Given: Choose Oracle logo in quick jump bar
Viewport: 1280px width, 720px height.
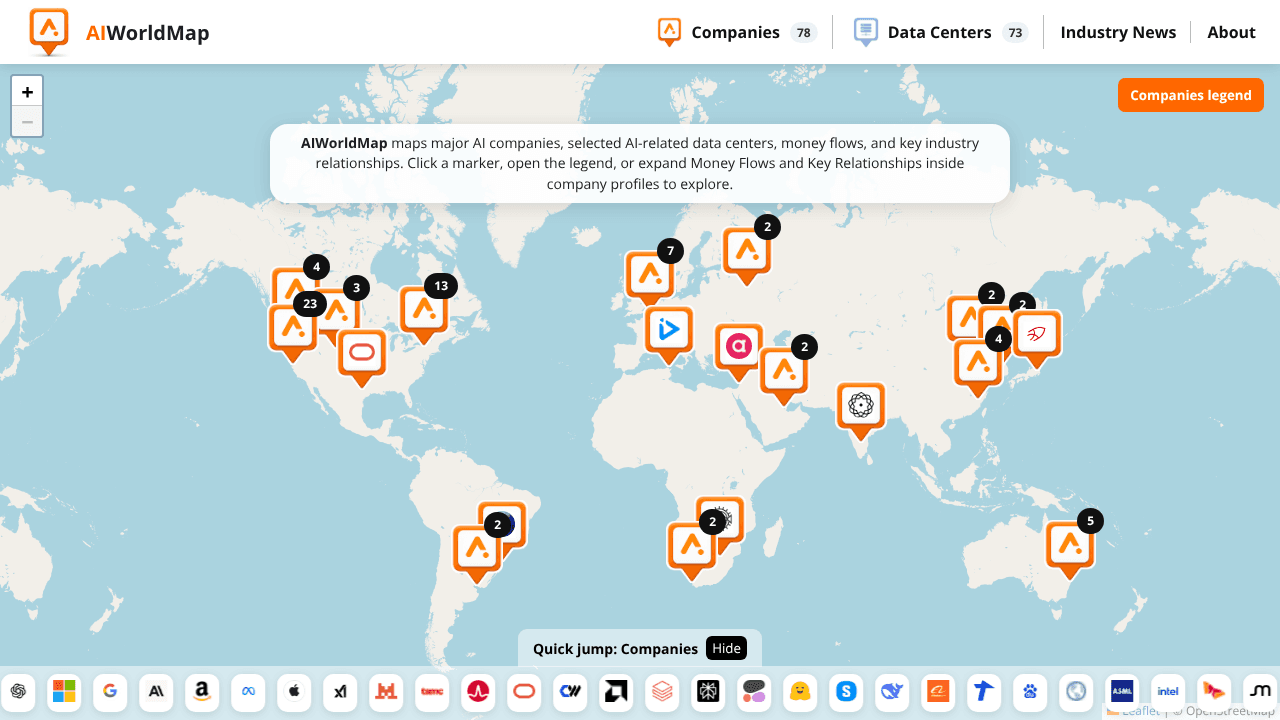Looking at the screenshot, I should point(524,691).
